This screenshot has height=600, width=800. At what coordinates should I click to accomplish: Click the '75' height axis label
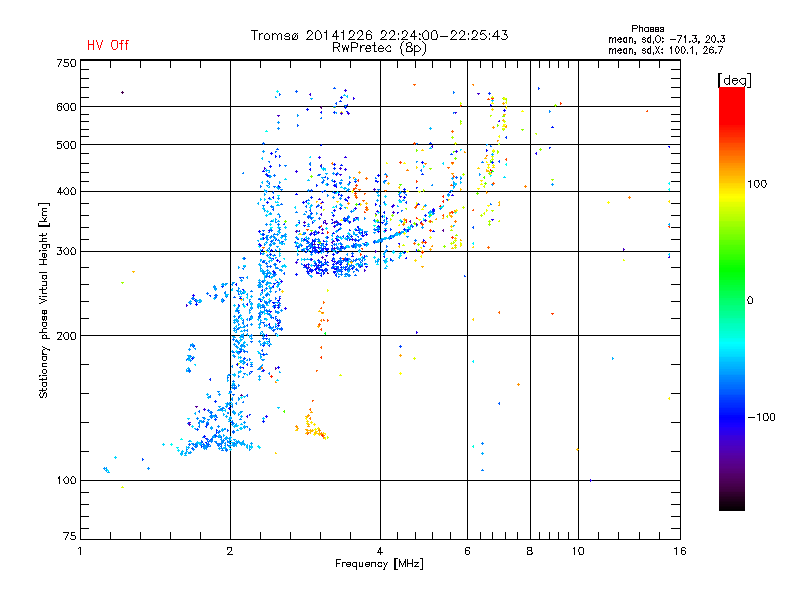tap(70, 536)
